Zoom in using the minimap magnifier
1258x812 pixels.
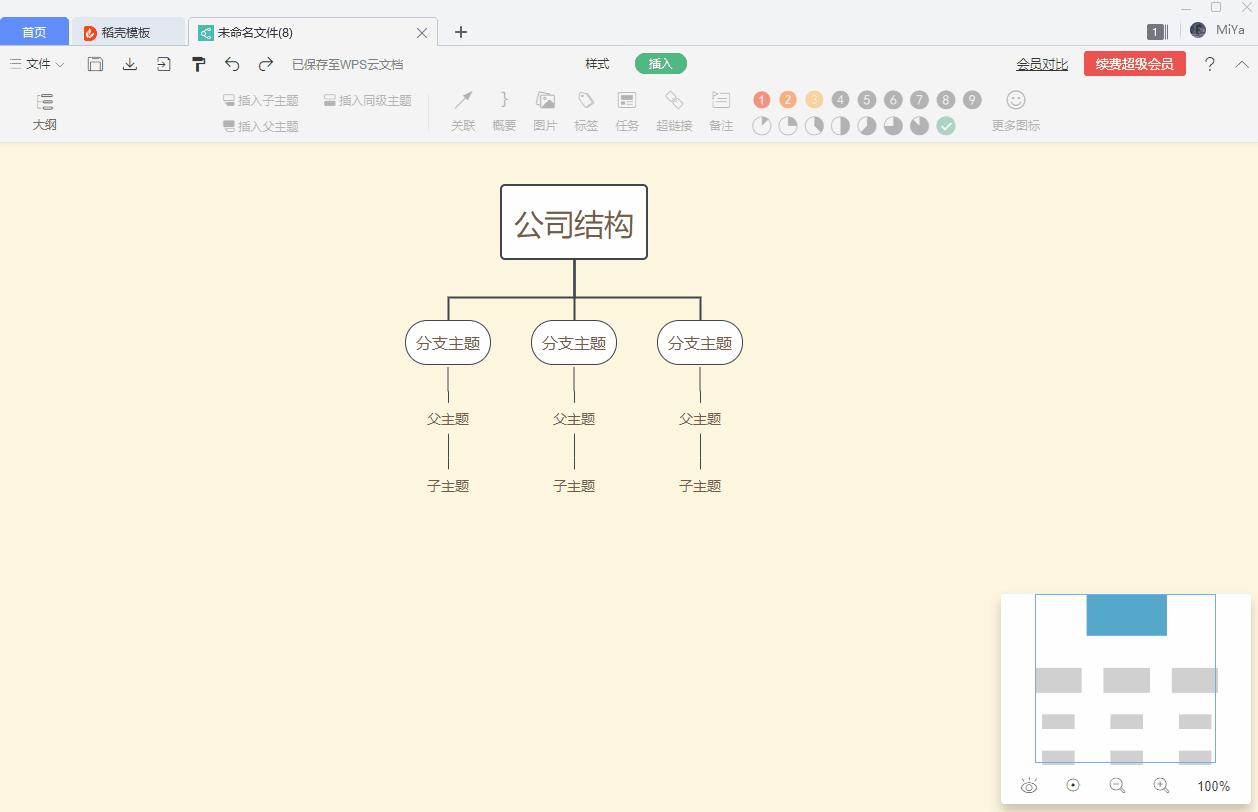(x=1161, y=786)
